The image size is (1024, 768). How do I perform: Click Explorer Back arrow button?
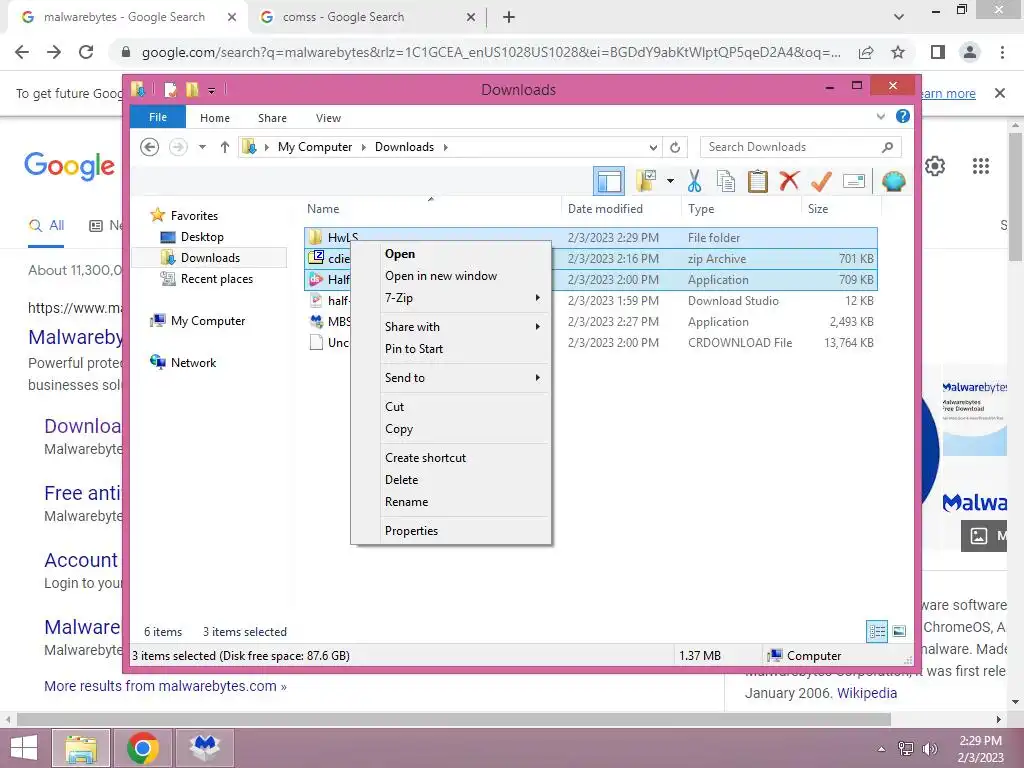click(x=150, y=147)
